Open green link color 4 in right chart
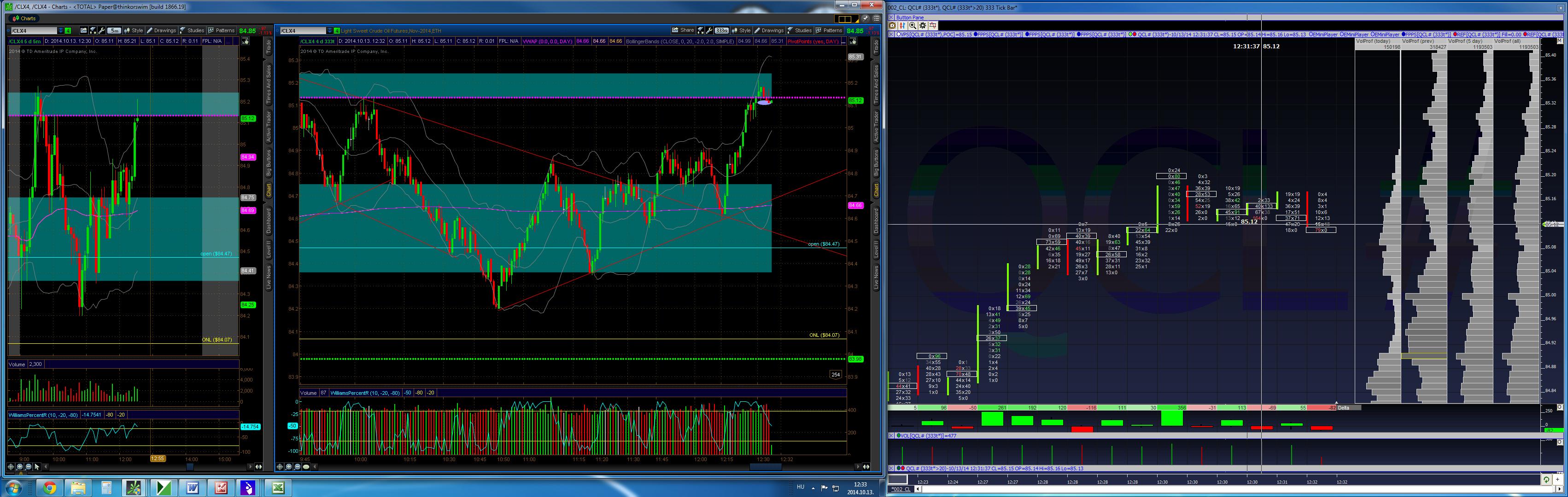The image size is (1568, 497). click(337, 30)
